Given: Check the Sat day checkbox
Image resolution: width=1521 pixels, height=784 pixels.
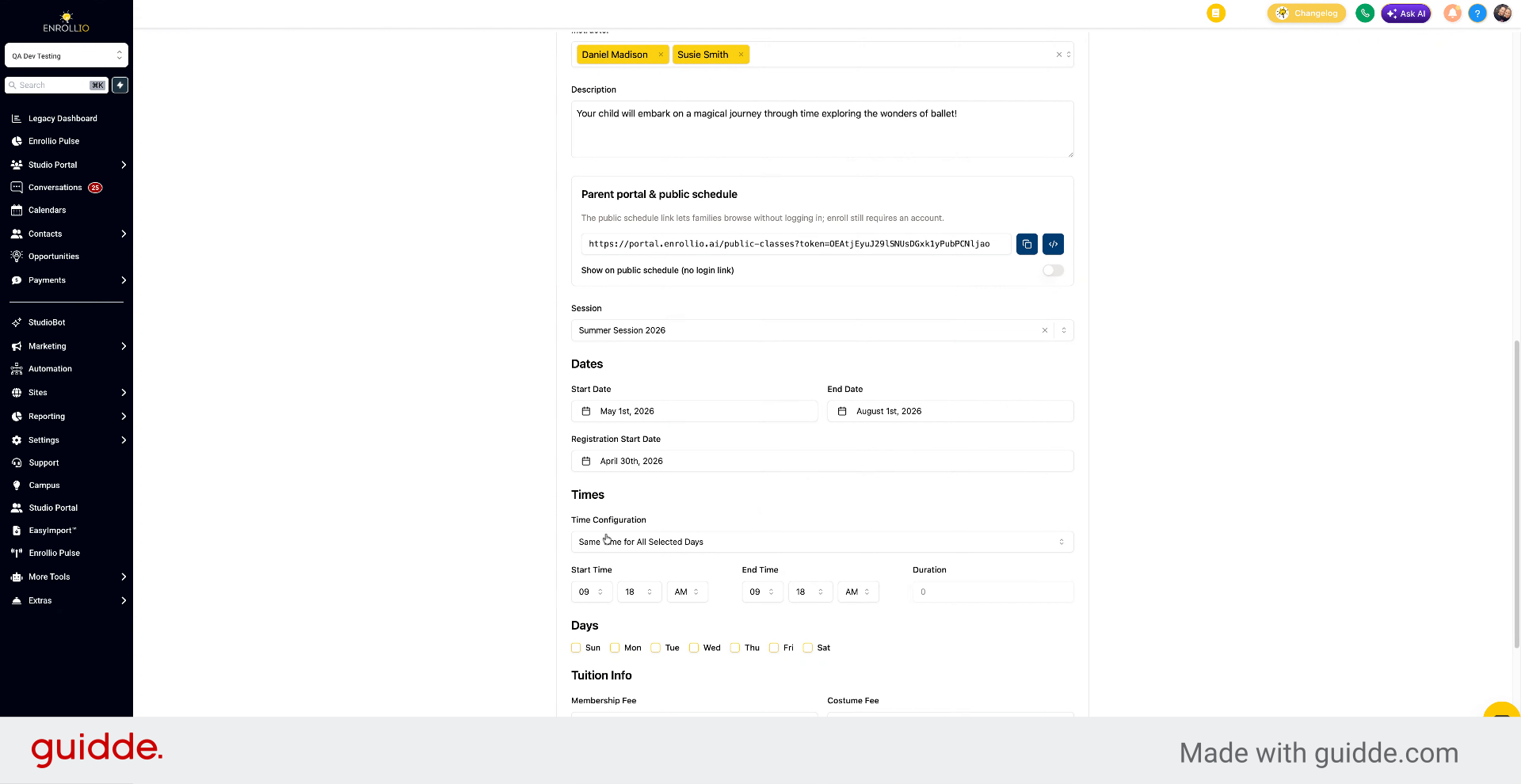Looking at the screenshot, I should [807, 648].
